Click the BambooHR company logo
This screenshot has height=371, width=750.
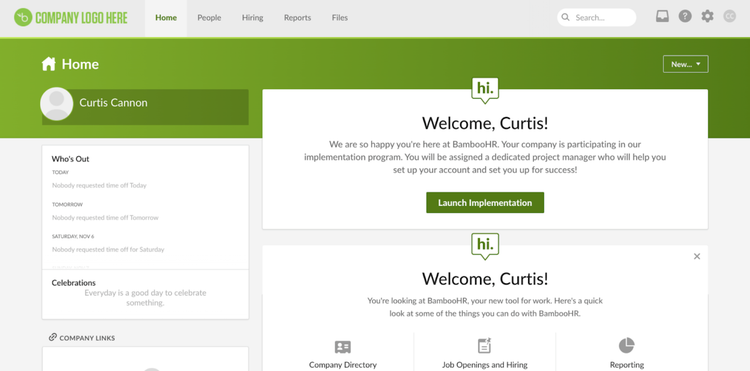[71, 18]
